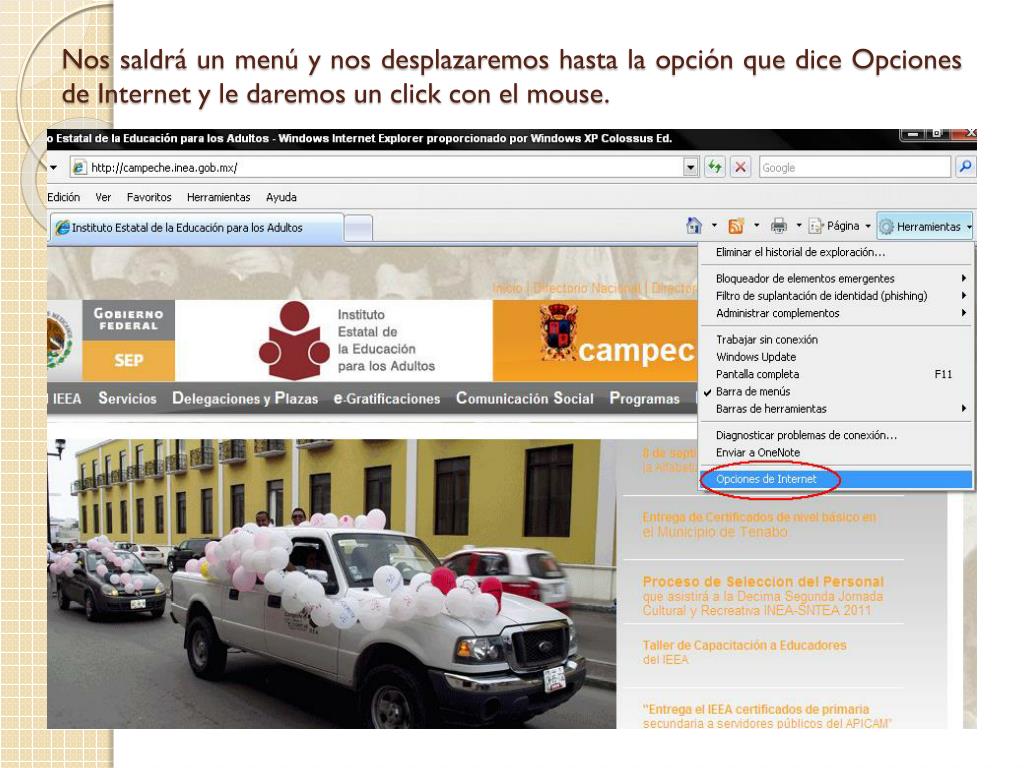This screenshot has width=1024, height=768.
Task: Open the dropdown arrow next to Print
Action: pyautogui.click(x=799, y=226)
